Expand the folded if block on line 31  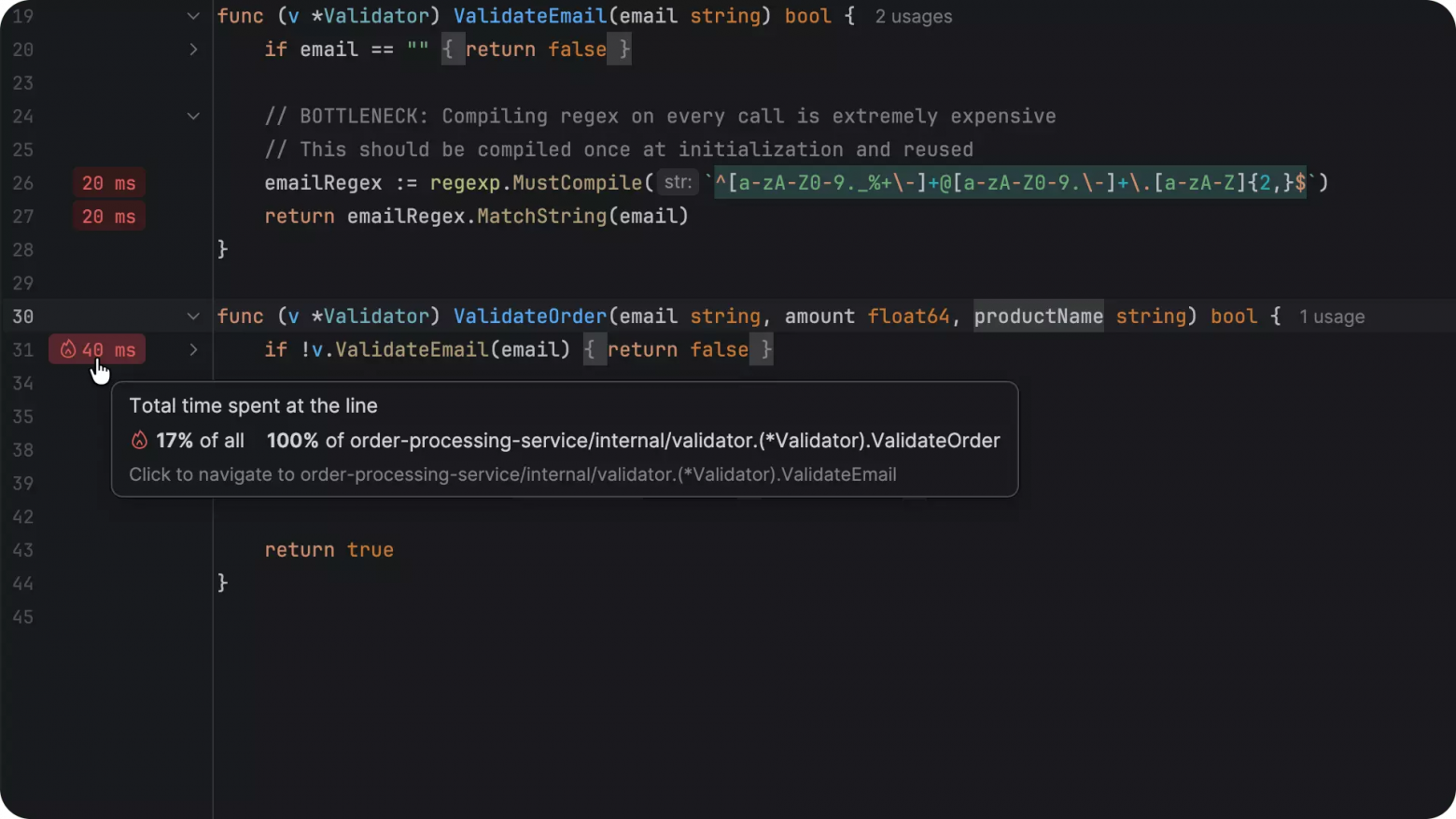pos(193,349)
